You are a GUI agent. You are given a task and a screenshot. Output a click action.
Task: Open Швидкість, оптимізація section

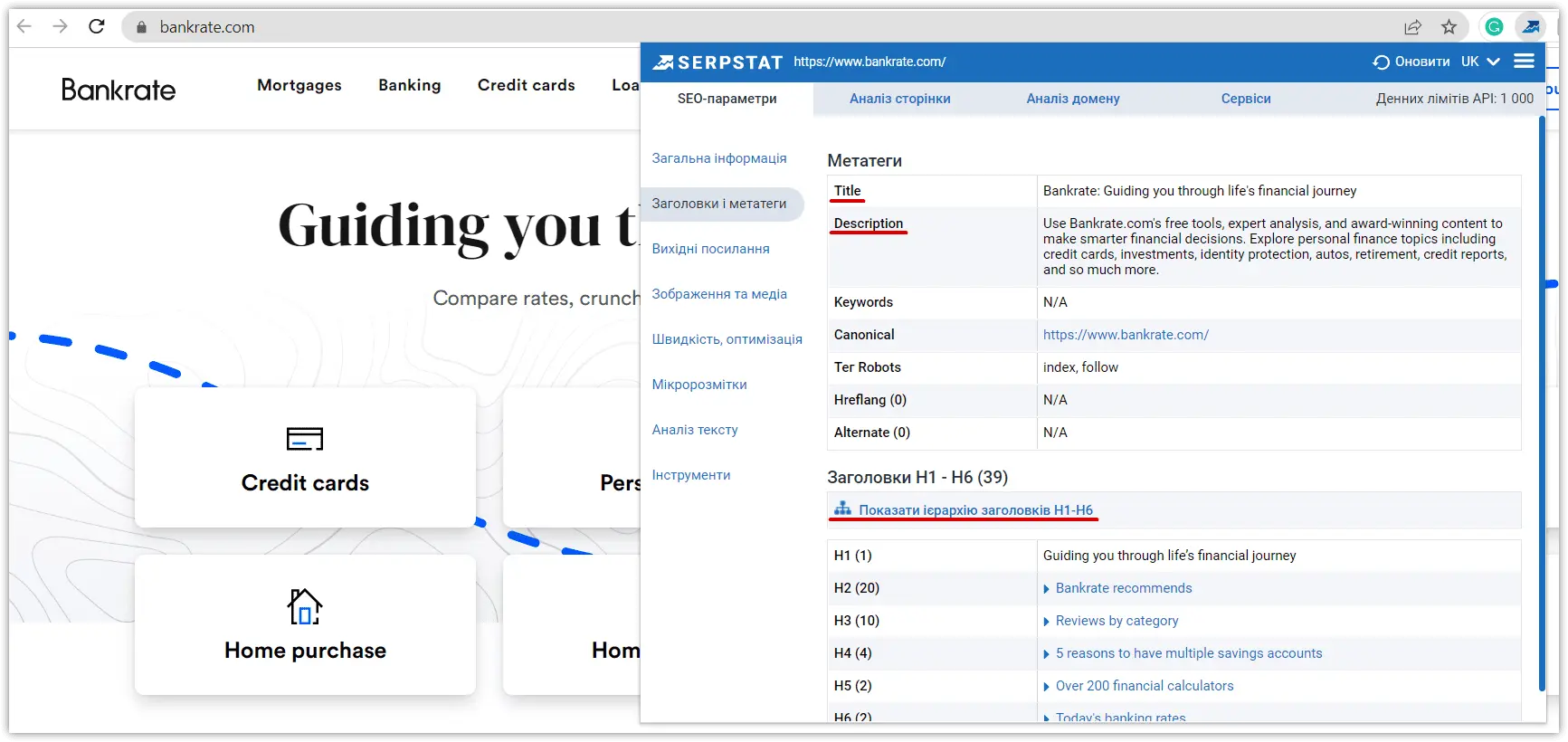[x=727, y=339]
